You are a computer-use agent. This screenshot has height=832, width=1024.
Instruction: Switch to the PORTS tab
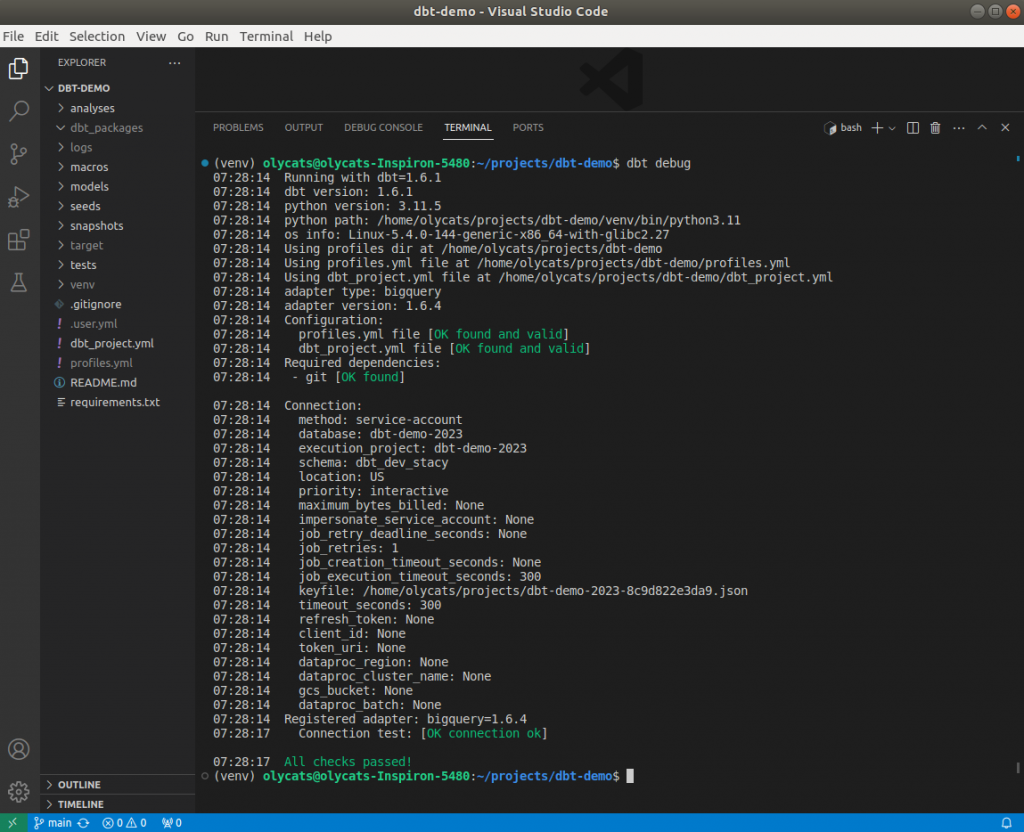pyautogui.click(x=528, y=128)
